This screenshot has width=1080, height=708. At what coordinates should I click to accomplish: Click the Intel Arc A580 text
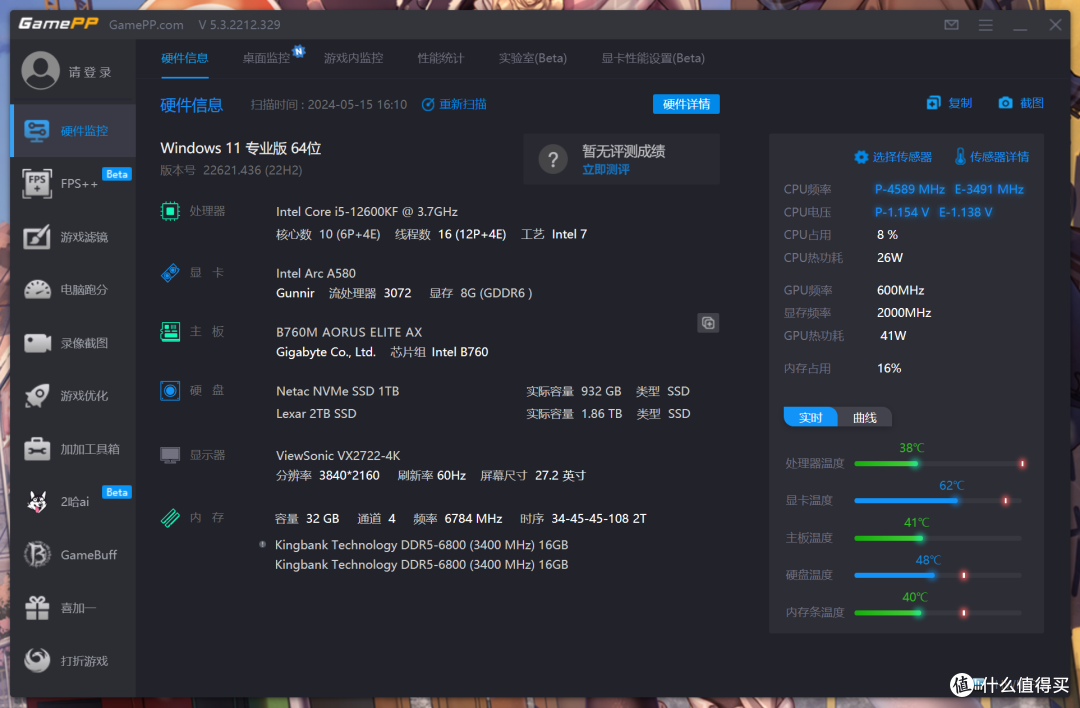[x=315, y=273]
